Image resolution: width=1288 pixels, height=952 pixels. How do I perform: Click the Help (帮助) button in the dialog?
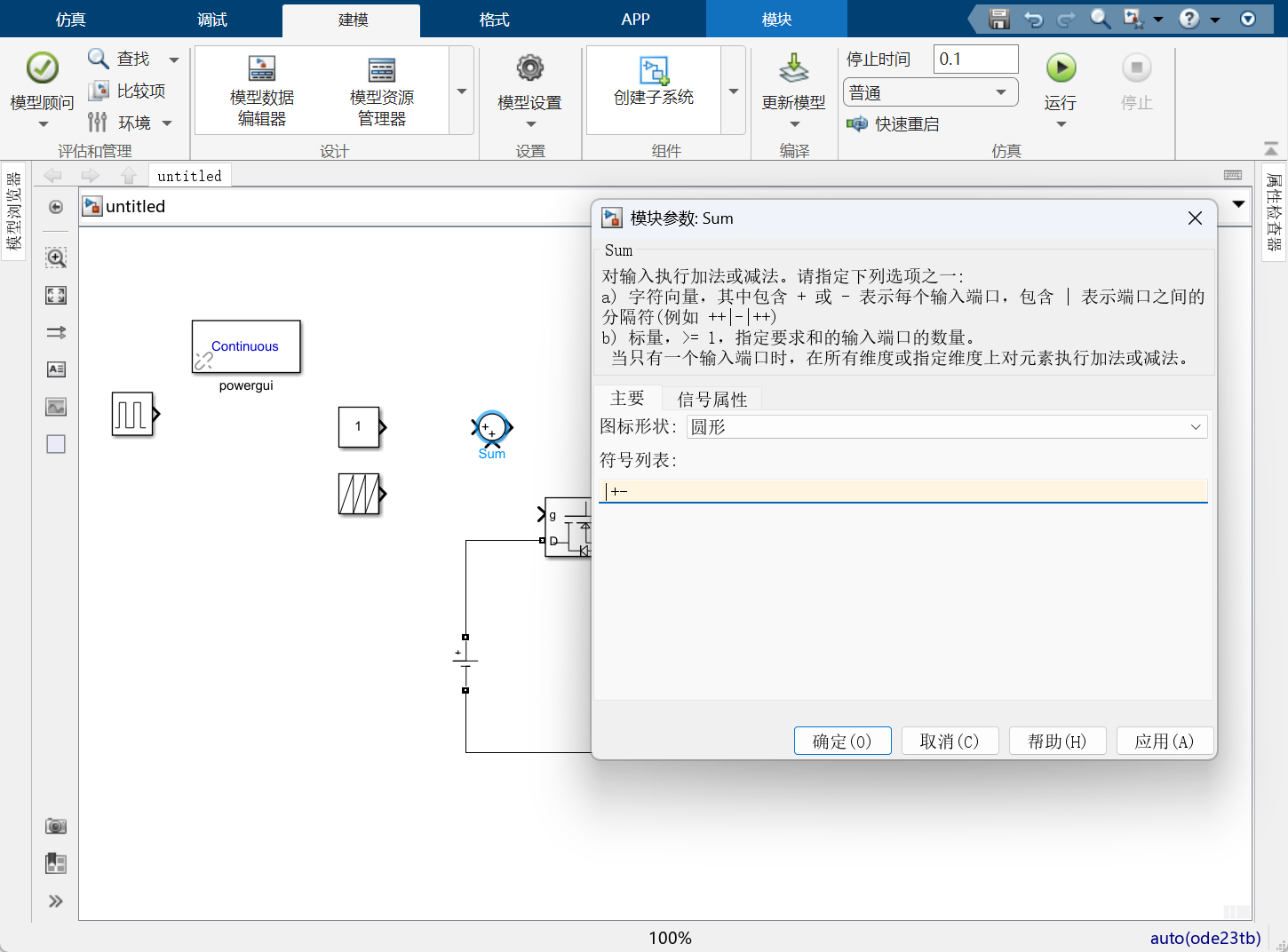click(1057, 742)
